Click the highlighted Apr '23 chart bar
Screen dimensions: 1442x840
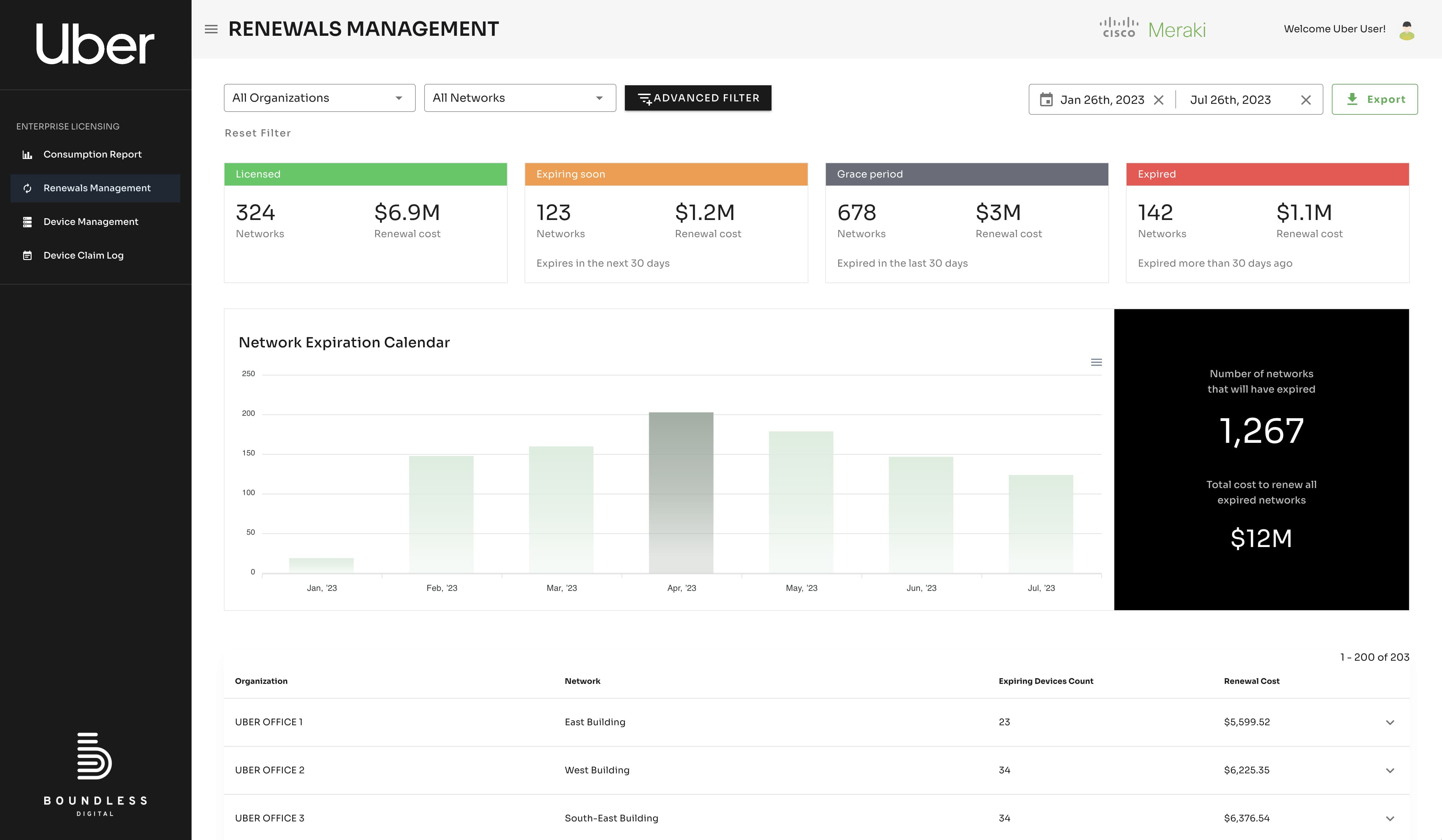(681, 493)
